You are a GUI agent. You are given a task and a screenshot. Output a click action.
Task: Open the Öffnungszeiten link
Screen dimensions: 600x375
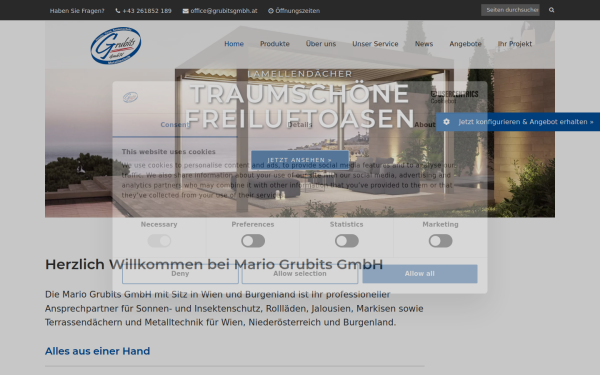click(298, 11)
